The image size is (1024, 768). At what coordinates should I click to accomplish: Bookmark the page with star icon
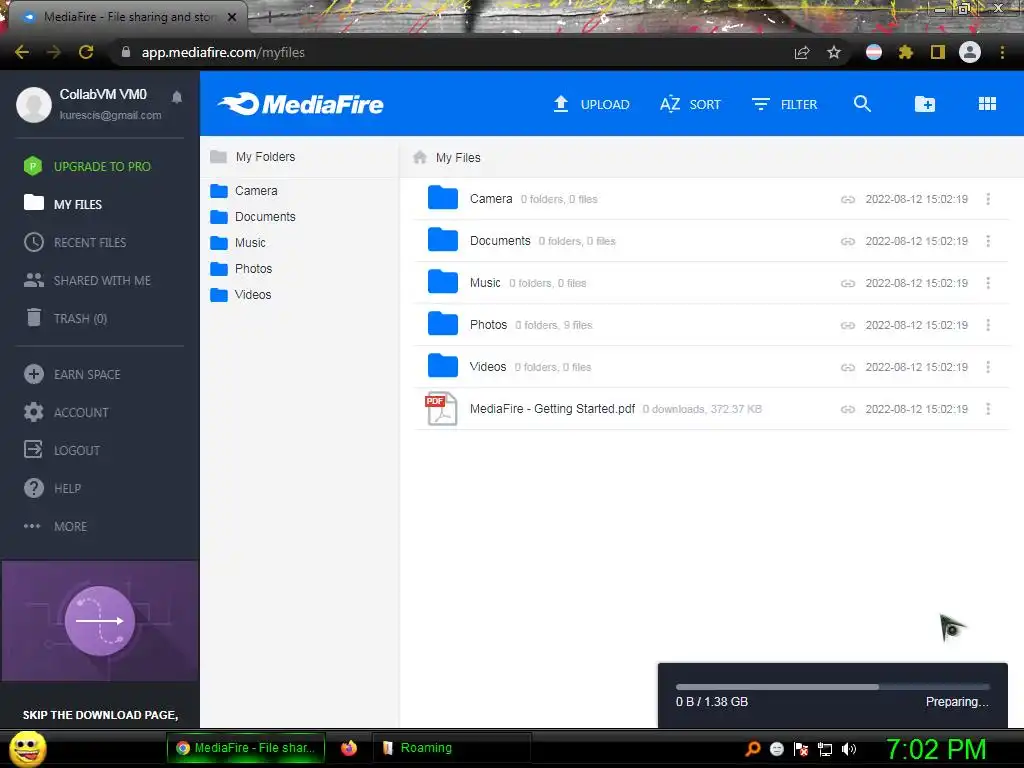click(x=833, y=52)
